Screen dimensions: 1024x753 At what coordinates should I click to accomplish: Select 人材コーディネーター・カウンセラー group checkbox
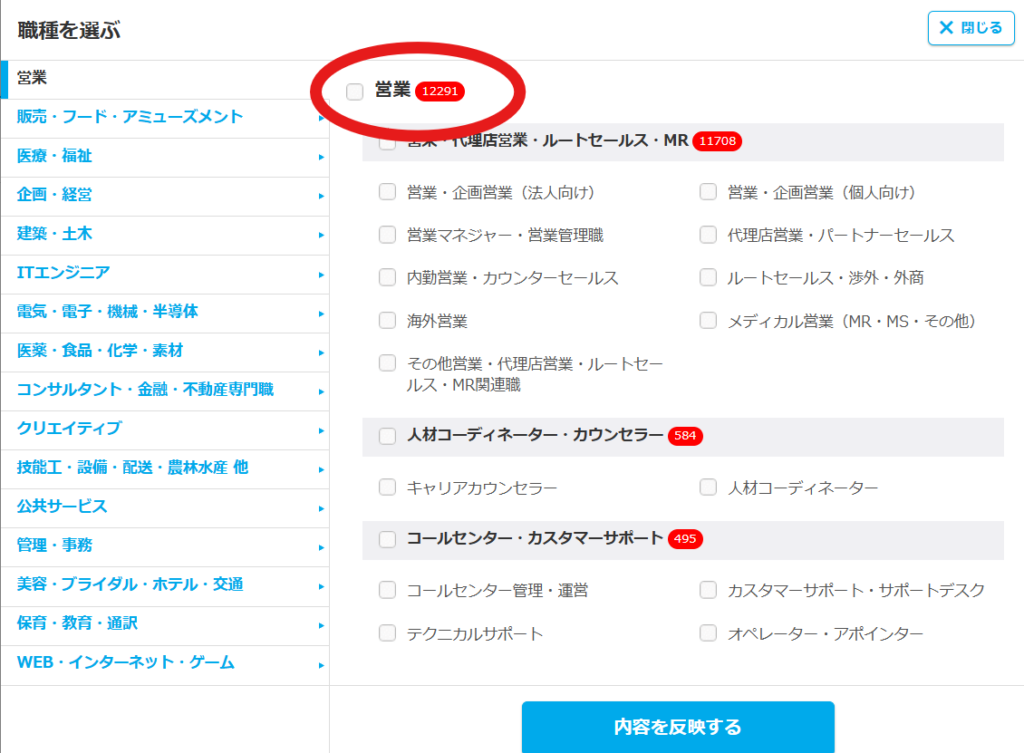[x=388, y=436]
